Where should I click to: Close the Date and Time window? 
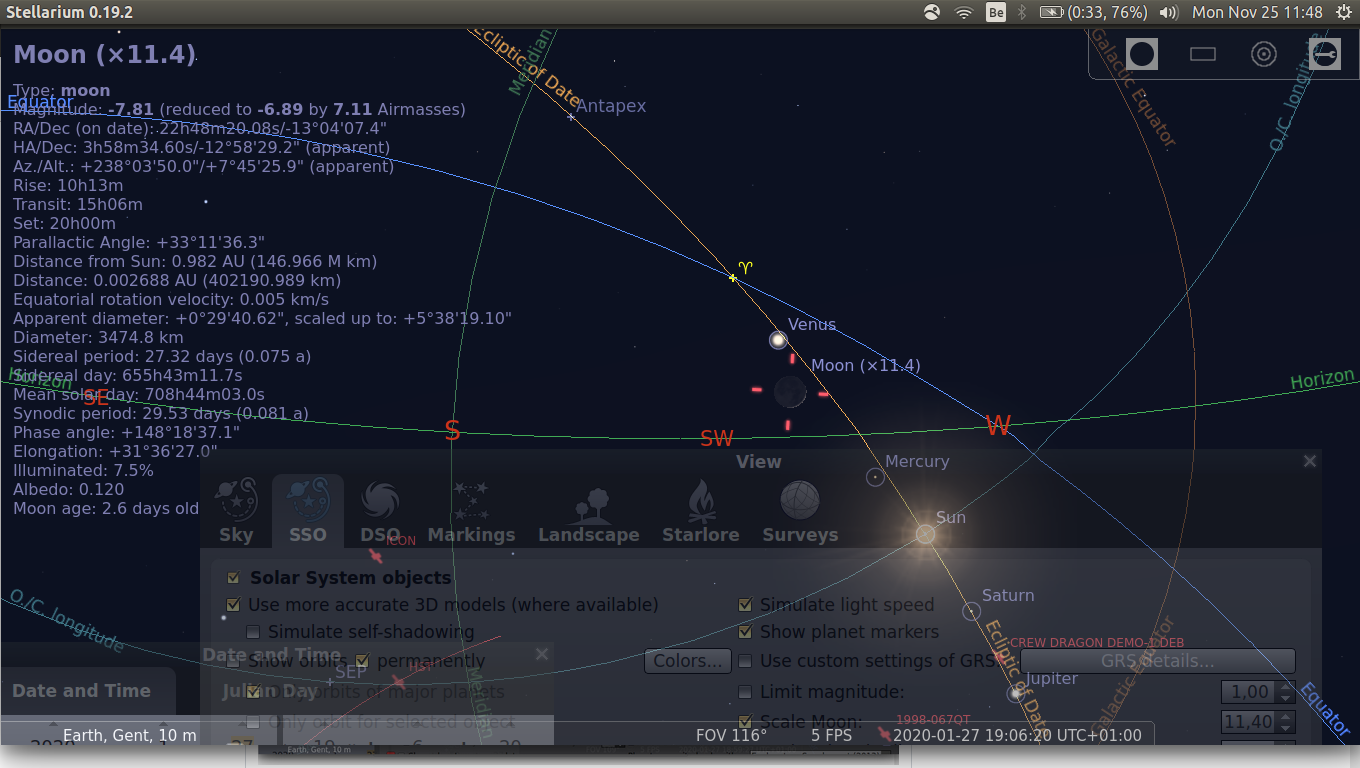pos(541,654)
